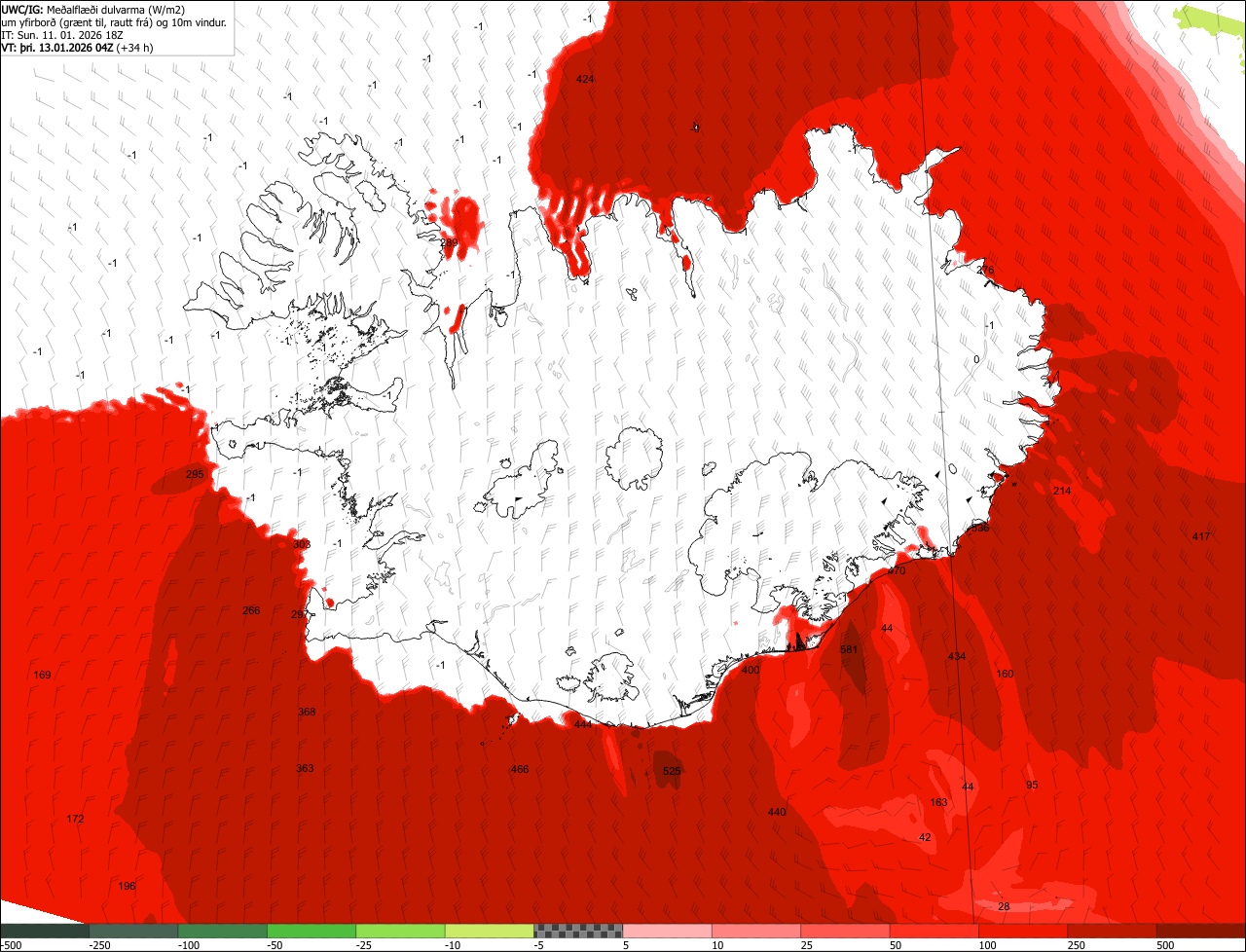Click the legend swatch between -250 and -100
This screenshot has height=952, width=1246.
pyautogui.click(x=133, y=931)
